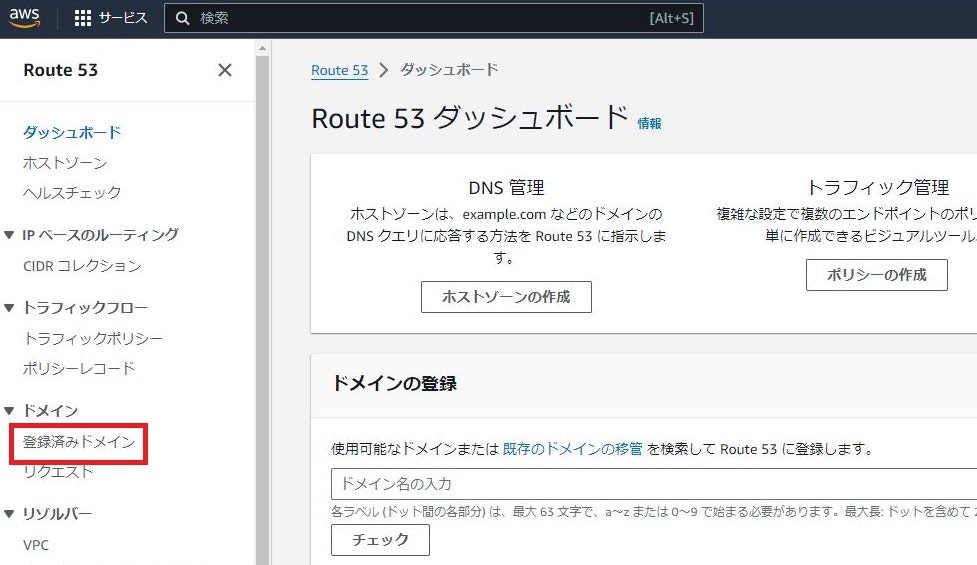
Task: Focus the ドメイン名の入力 field
Action: 654,484
